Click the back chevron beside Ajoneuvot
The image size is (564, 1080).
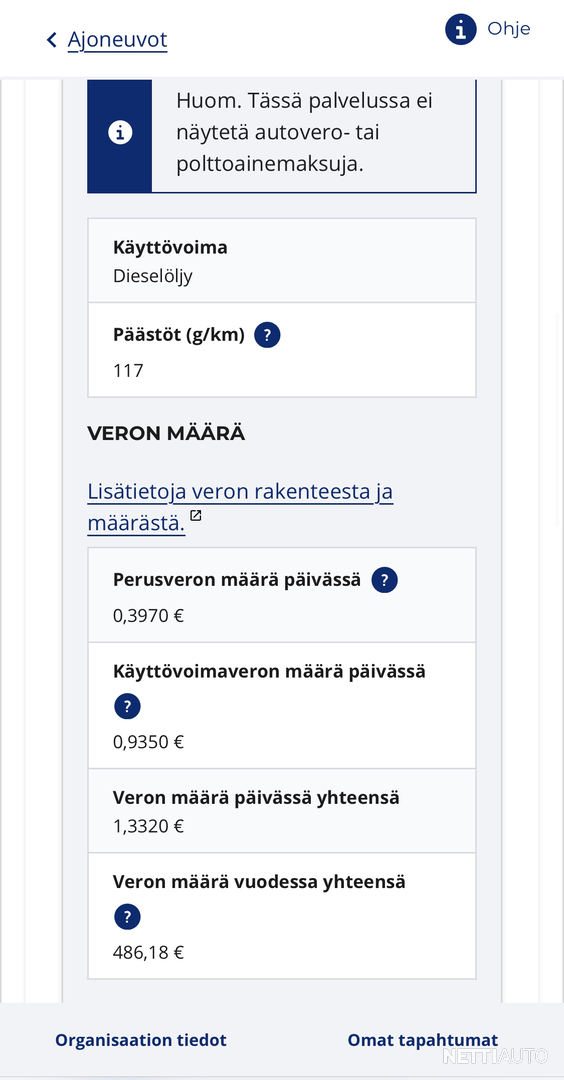52,40
